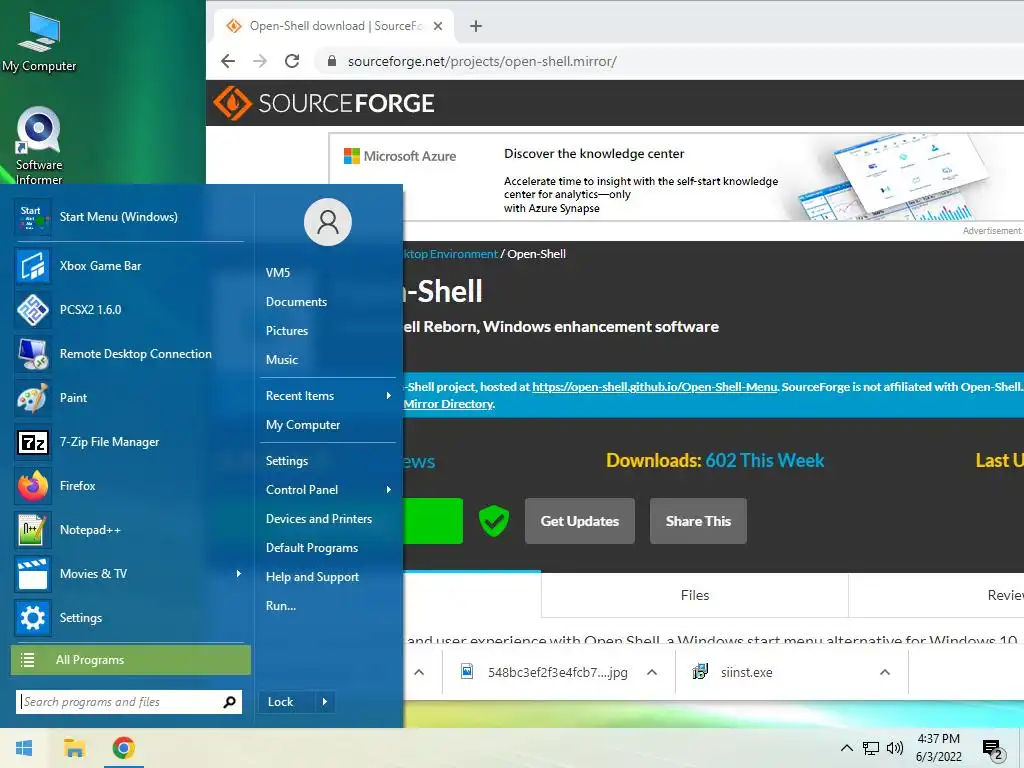Open the notification center icon
Screen dimensions: 1024x768
993,750
